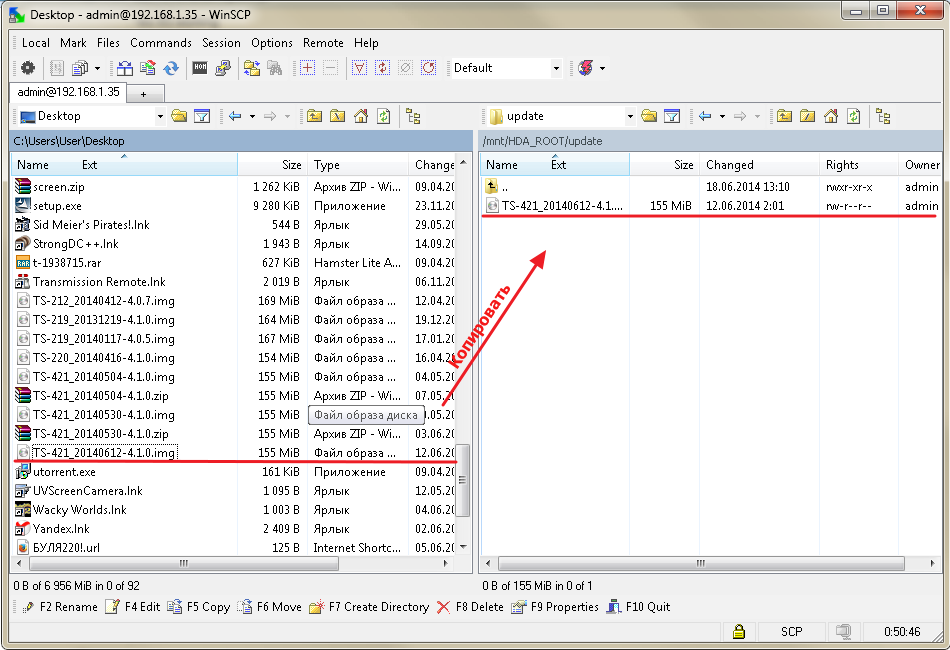950x650 pixels.
Task: Open dropdown arrow beside the session lightning icon
Action: [x=602, y=68]
